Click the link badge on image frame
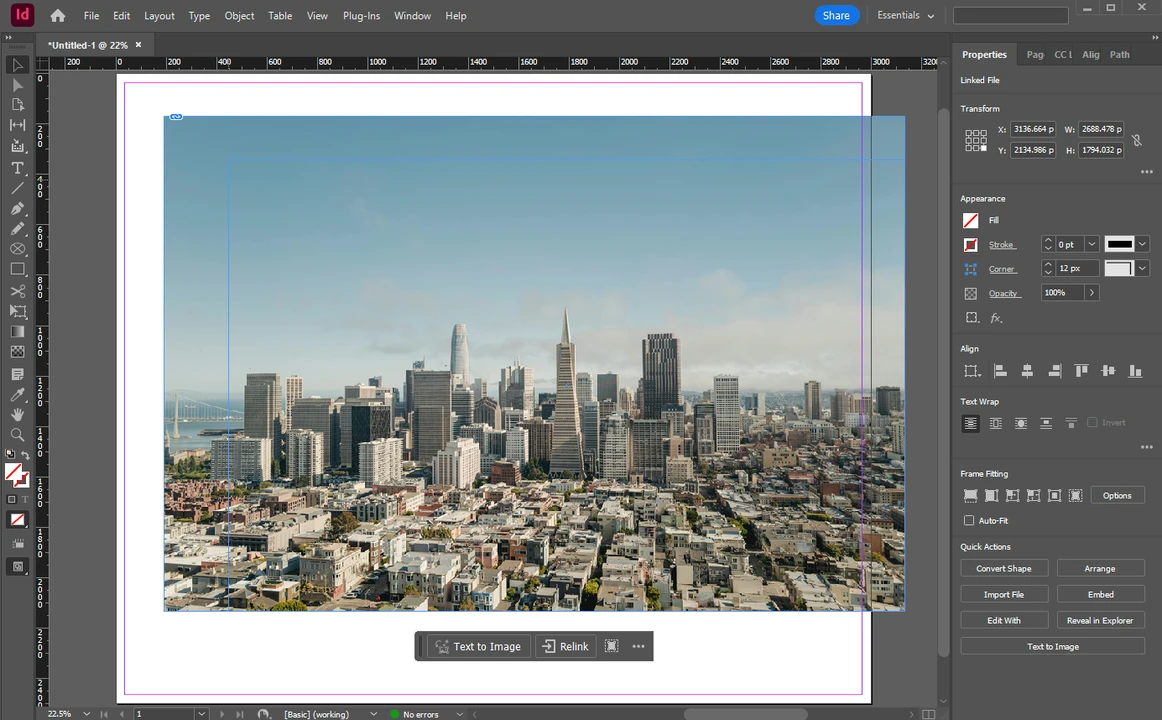 tap(176, 116)
